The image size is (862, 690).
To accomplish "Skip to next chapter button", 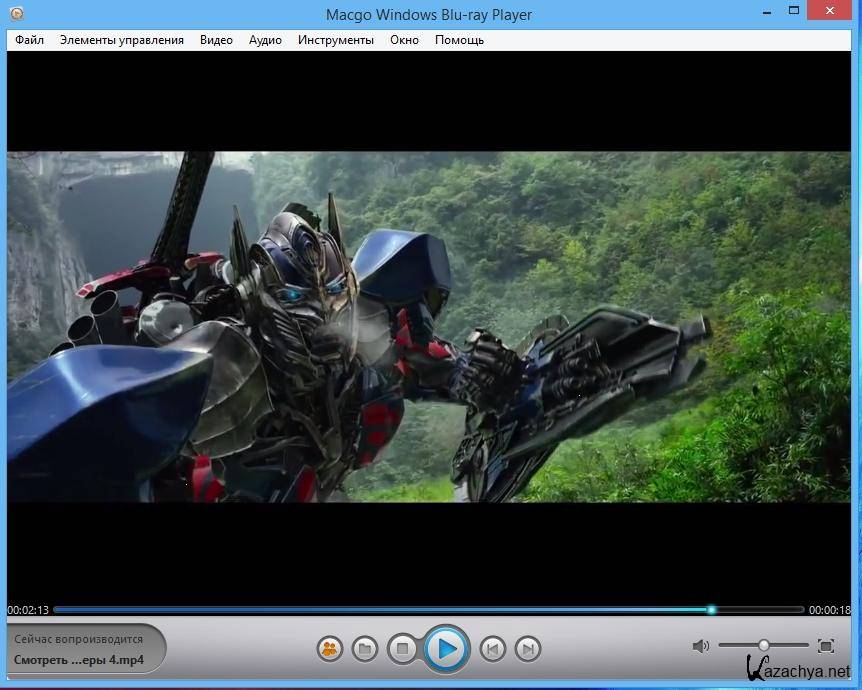I will coord(528,649).
